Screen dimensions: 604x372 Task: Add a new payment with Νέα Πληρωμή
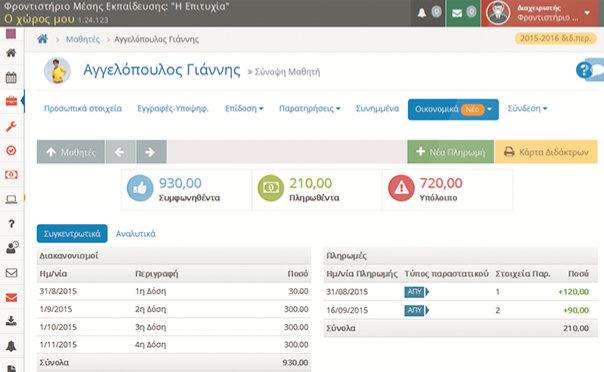click(x=450, y=152)
